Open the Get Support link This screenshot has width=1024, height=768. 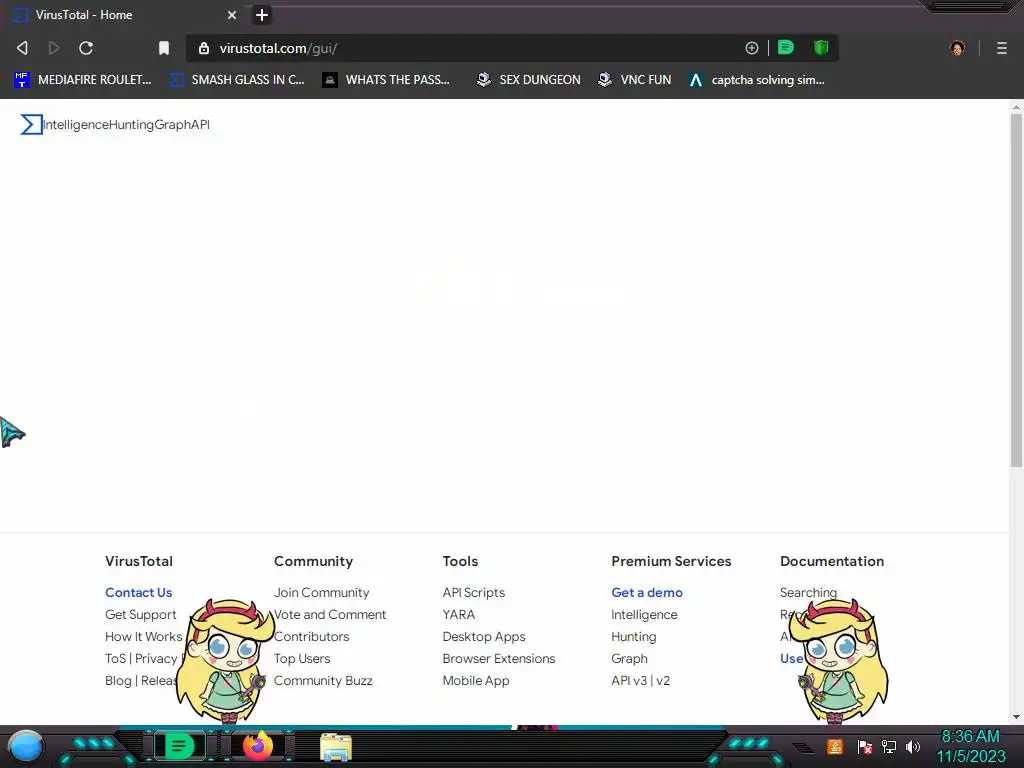tap(140, 615)
